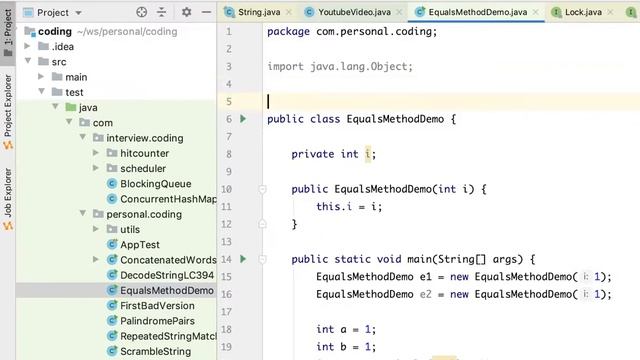Switch to String.java tab
Screen dimensions: 640x360
[x=259, y=12]
